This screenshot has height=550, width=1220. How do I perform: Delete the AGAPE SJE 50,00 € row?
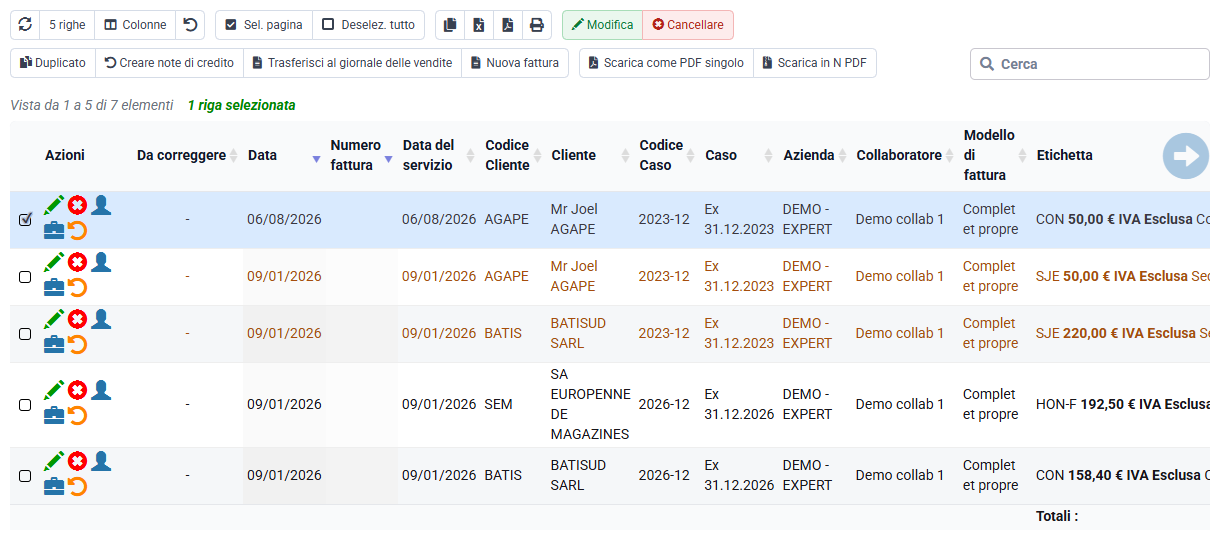tap(77, 262)
